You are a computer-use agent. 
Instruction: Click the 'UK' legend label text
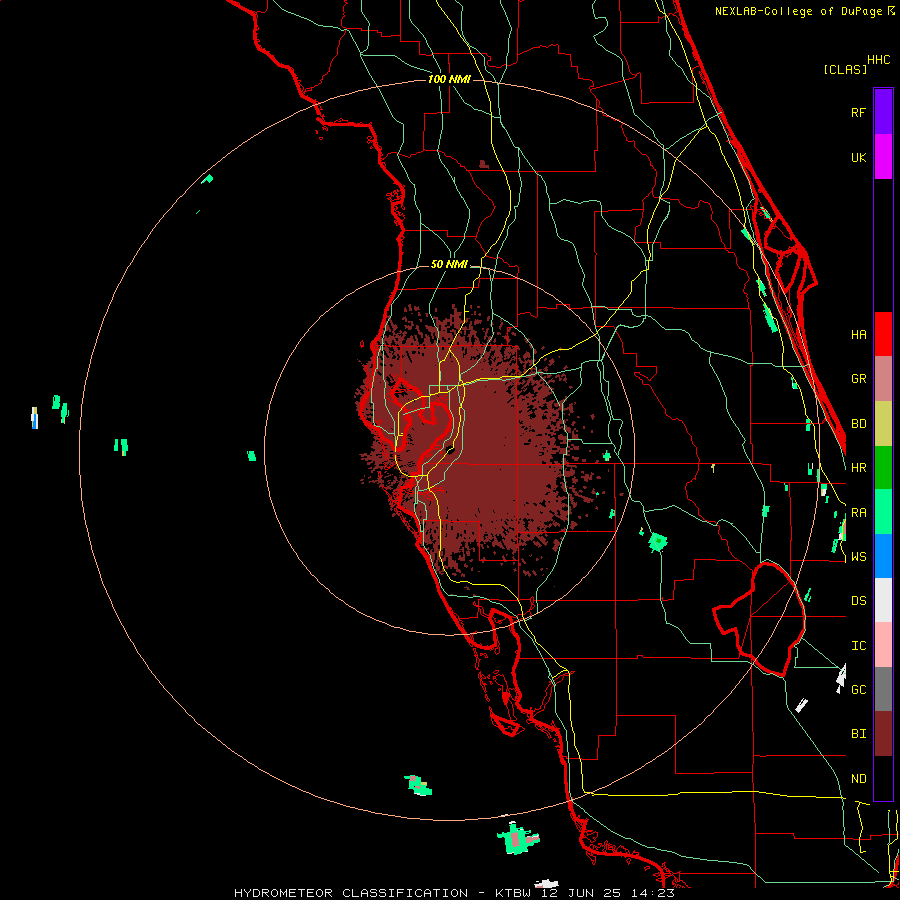[x=858, y=158]
